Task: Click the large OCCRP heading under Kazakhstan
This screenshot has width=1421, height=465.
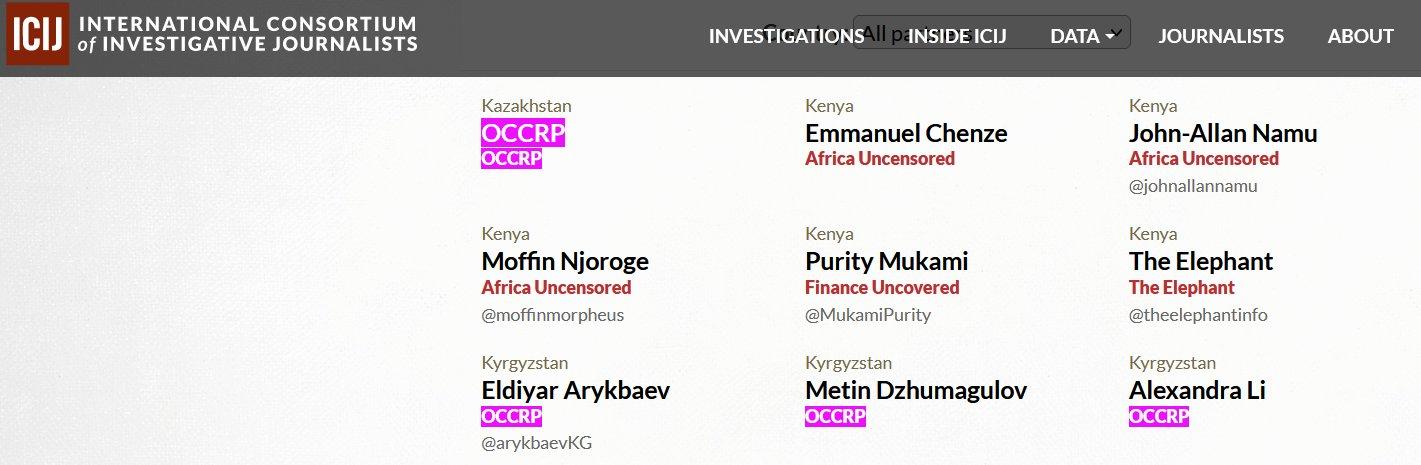Action: (523, 133)
